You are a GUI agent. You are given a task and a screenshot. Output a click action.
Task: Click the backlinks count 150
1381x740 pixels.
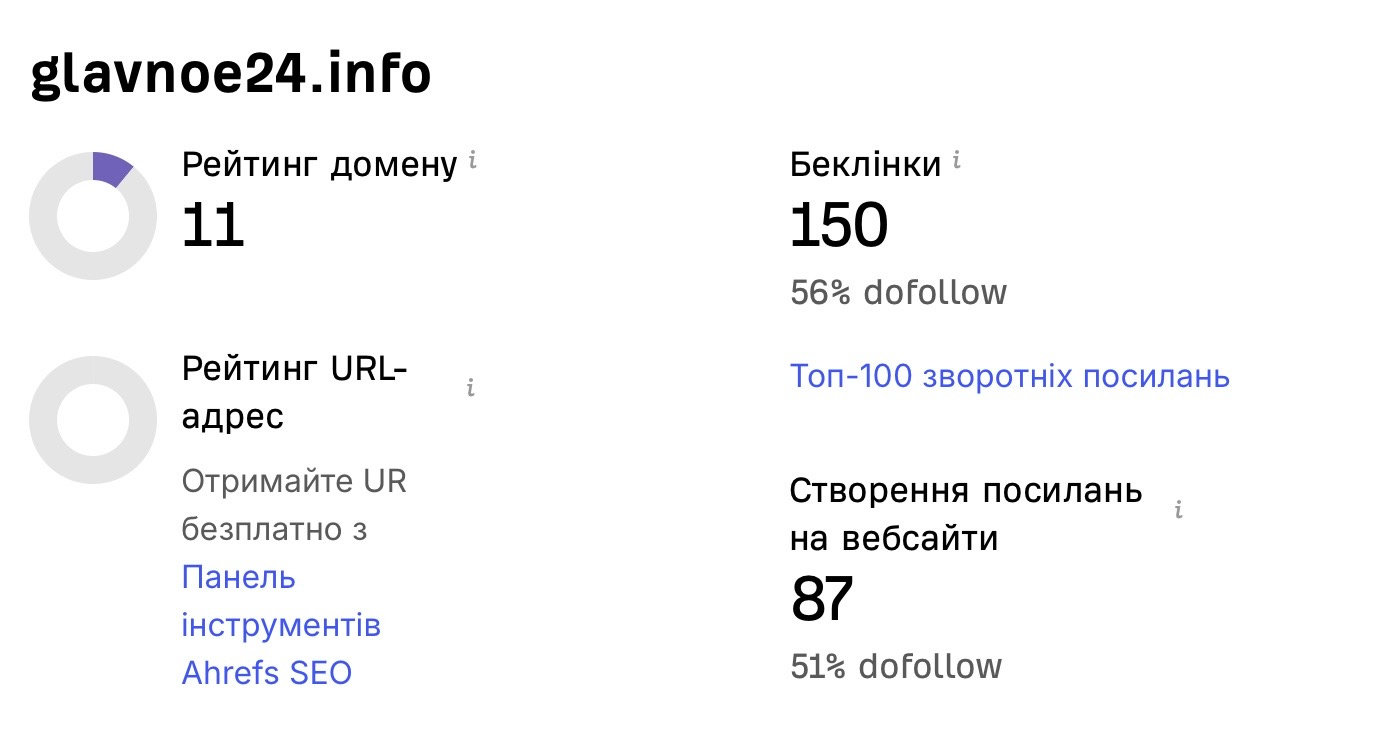click(x=838, y=225)
